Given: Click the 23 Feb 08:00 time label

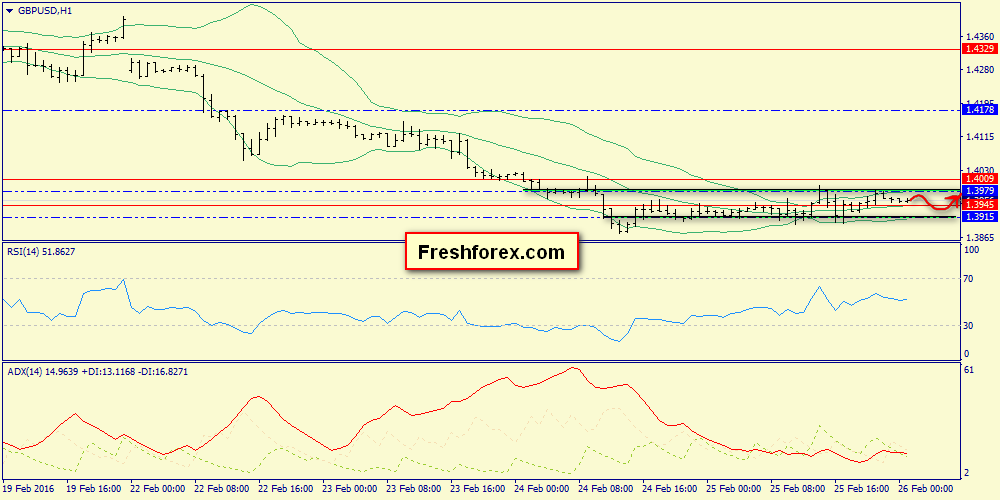Looking at the screenshot, I should (x=413, y=489).
